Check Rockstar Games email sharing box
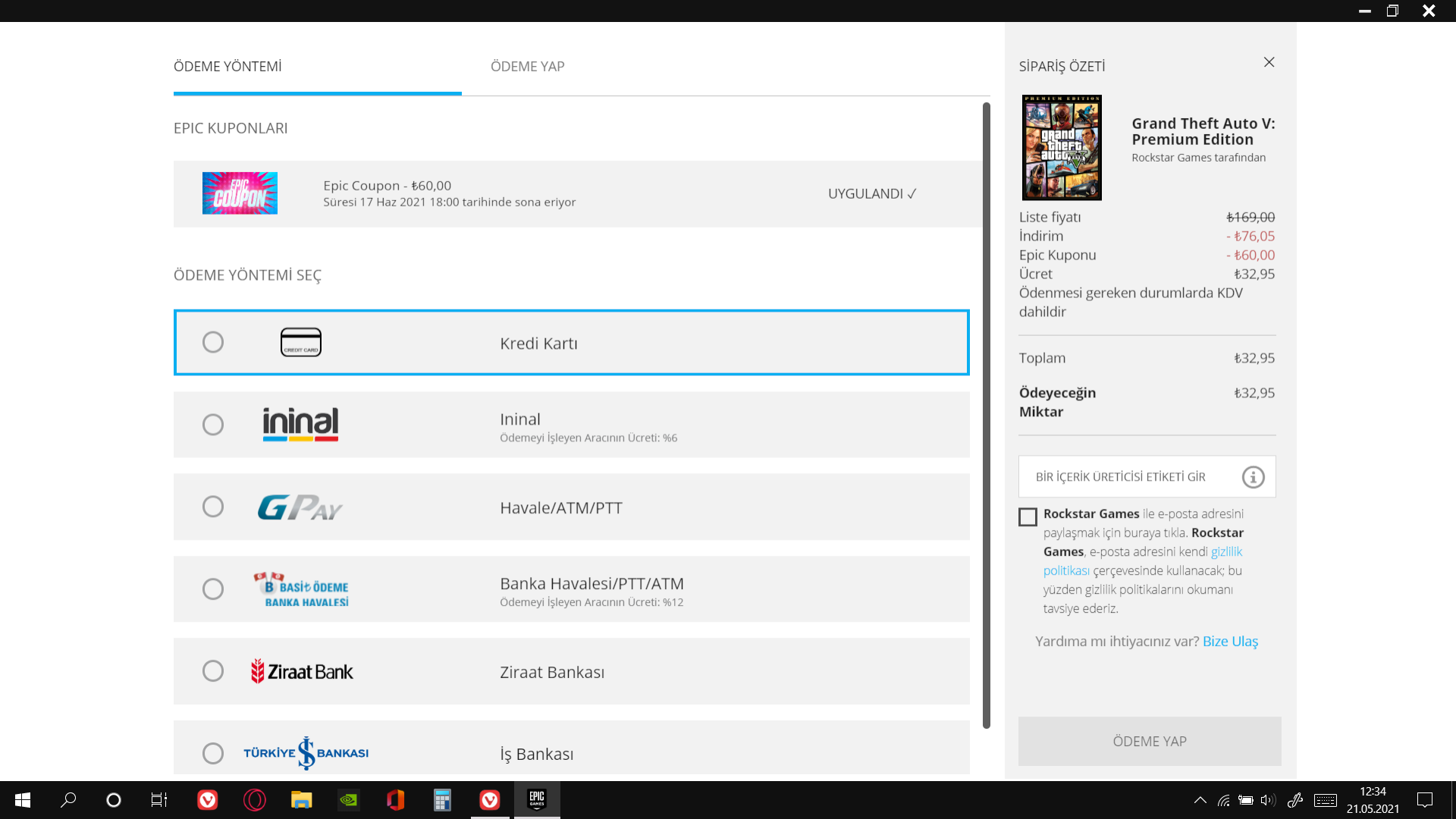The height and width of the screenshot is (819, 1456). 1028,517
